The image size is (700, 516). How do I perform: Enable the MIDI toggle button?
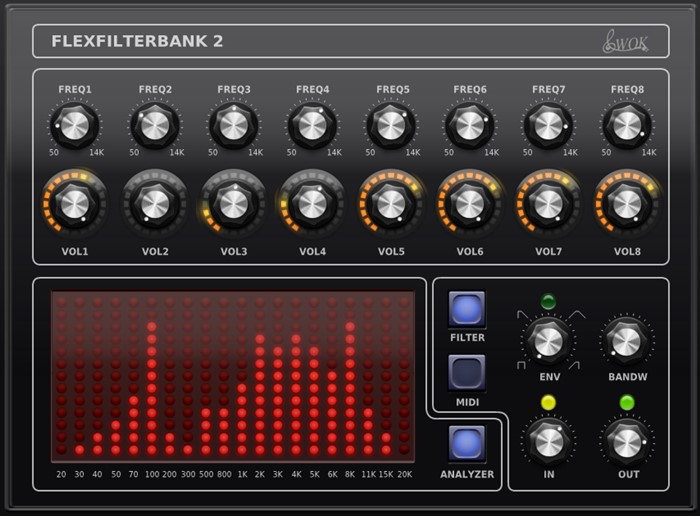(x=467, y=373)
